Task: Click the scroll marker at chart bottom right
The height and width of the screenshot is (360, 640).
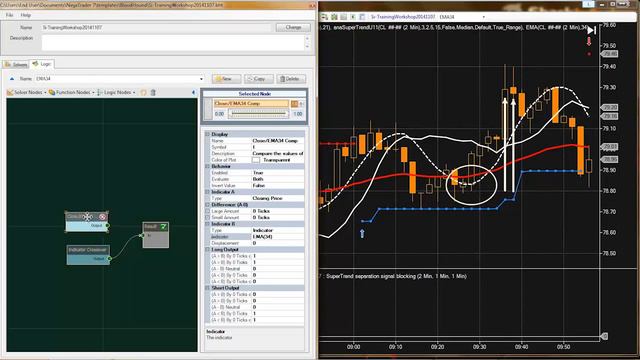Action: point(604,336)
